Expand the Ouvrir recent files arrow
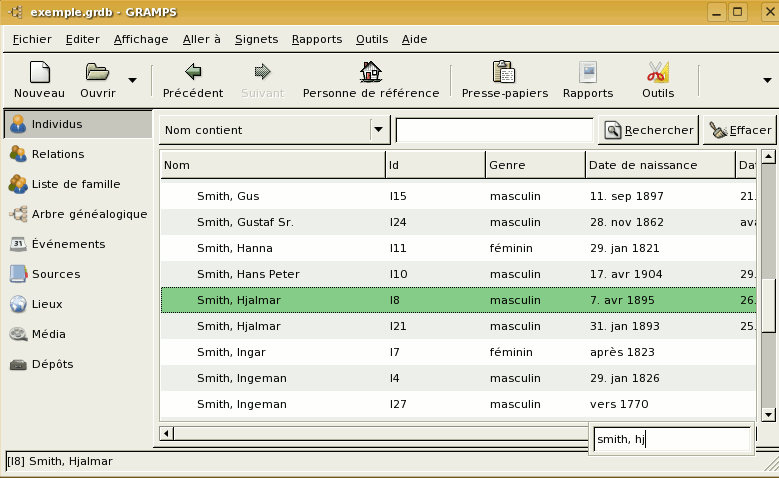Image resolution: width=779 pixels, height=478 pixels. pyautogui.click(x=133, y=80)
